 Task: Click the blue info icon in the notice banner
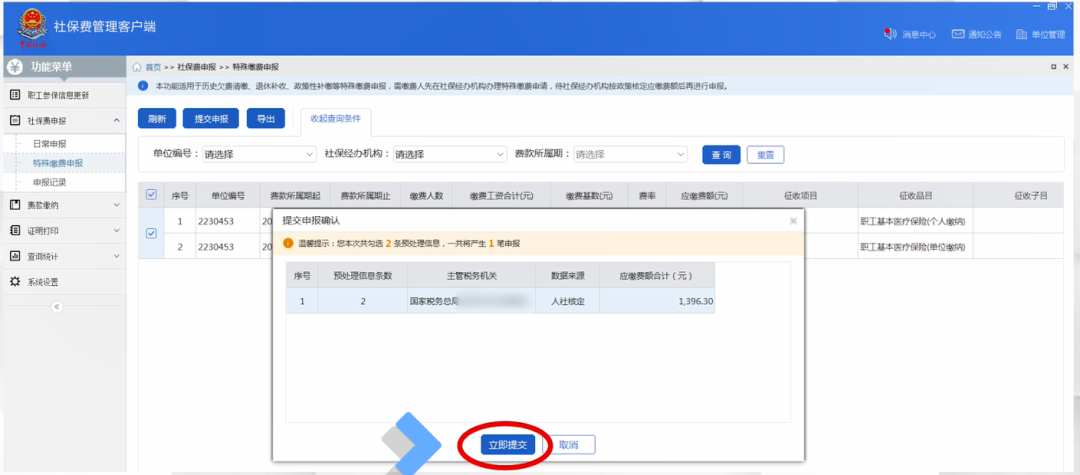click(x=143, y=86)
